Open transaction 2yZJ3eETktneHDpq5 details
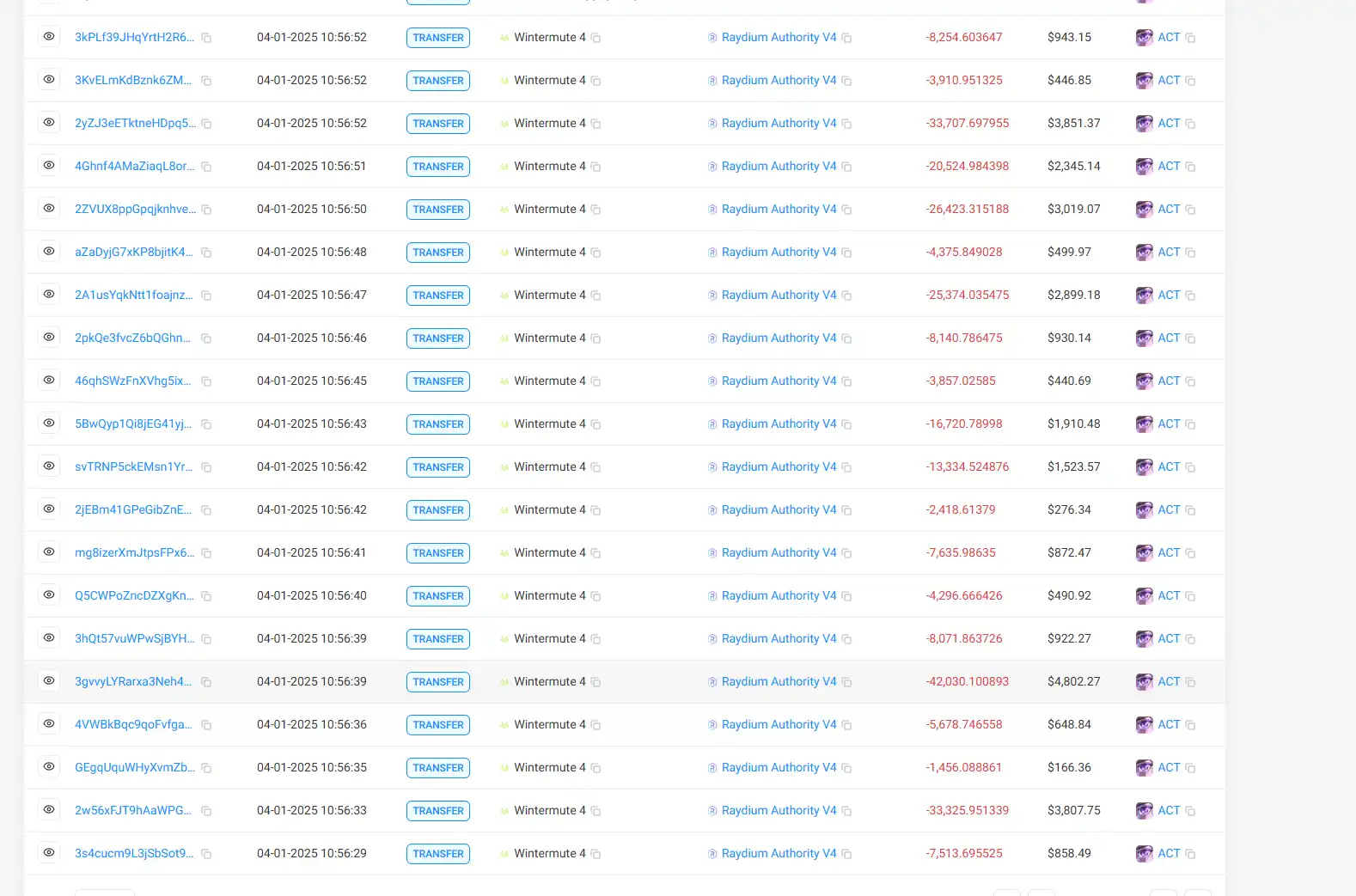Viewport: 1356px width, 896px height. coord(135,123)
